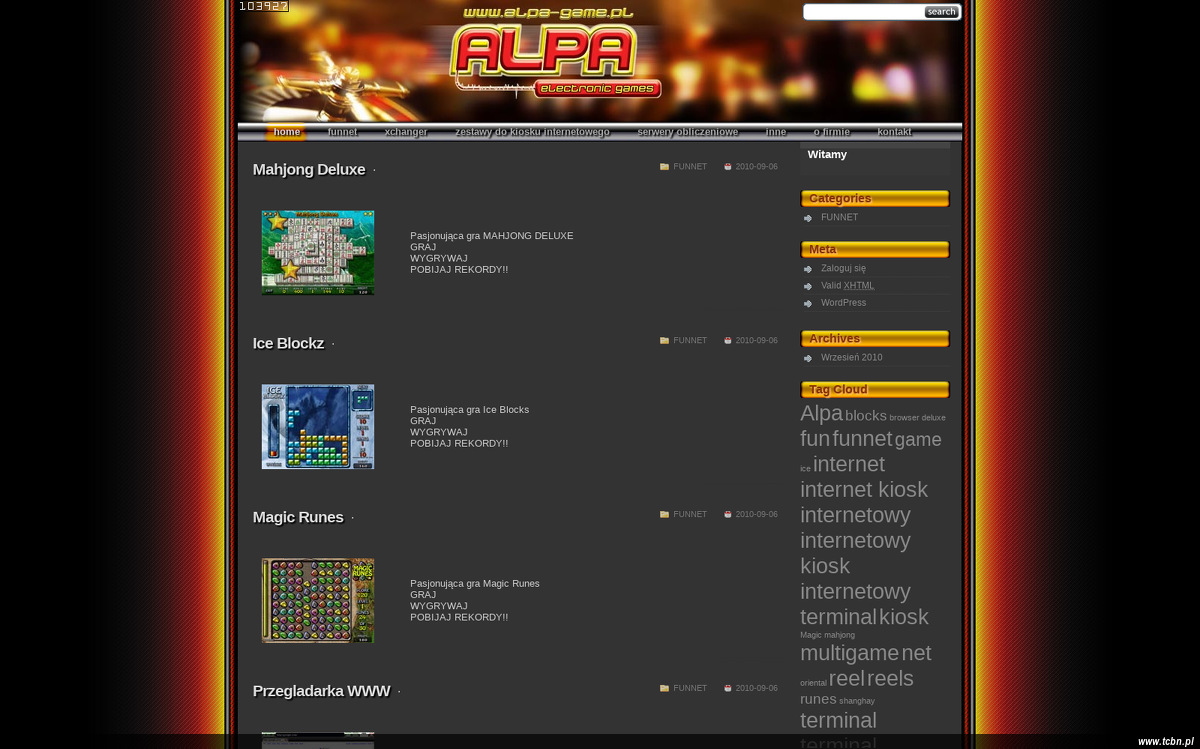The image size is (1200, 749).
Task: Click the ALPA electronic games logo
Action: pyautogui.click(x=555, y=62)
